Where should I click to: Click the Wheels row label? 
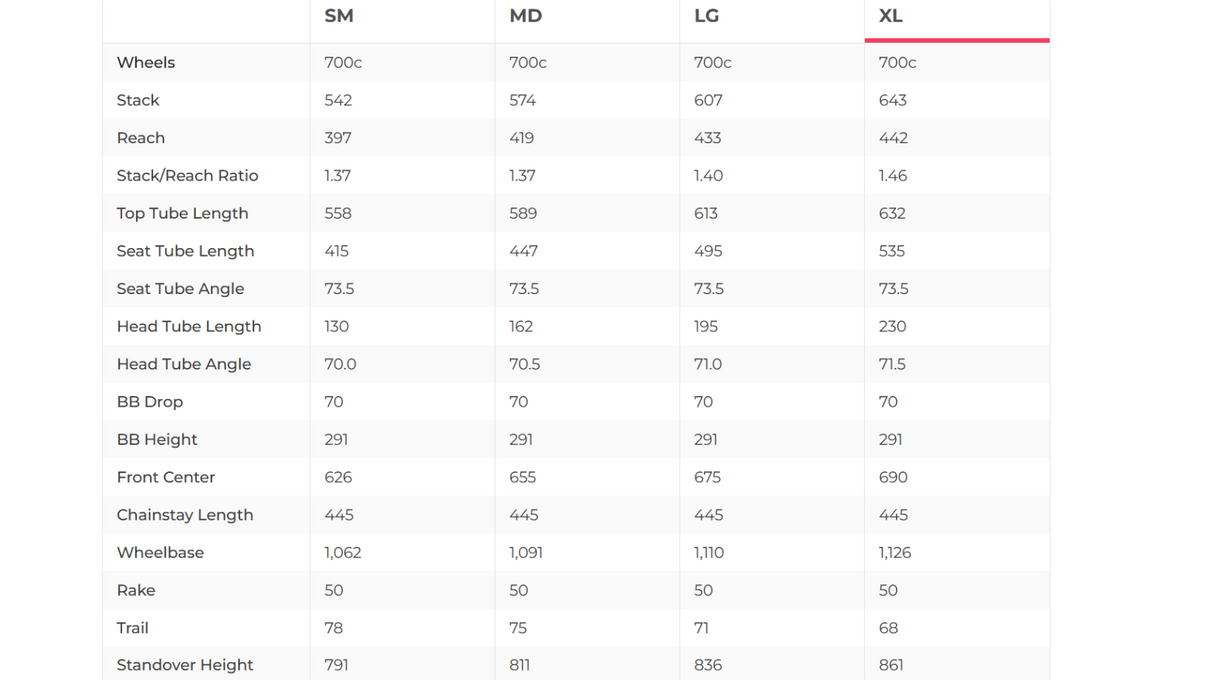[x=146, y=62]
